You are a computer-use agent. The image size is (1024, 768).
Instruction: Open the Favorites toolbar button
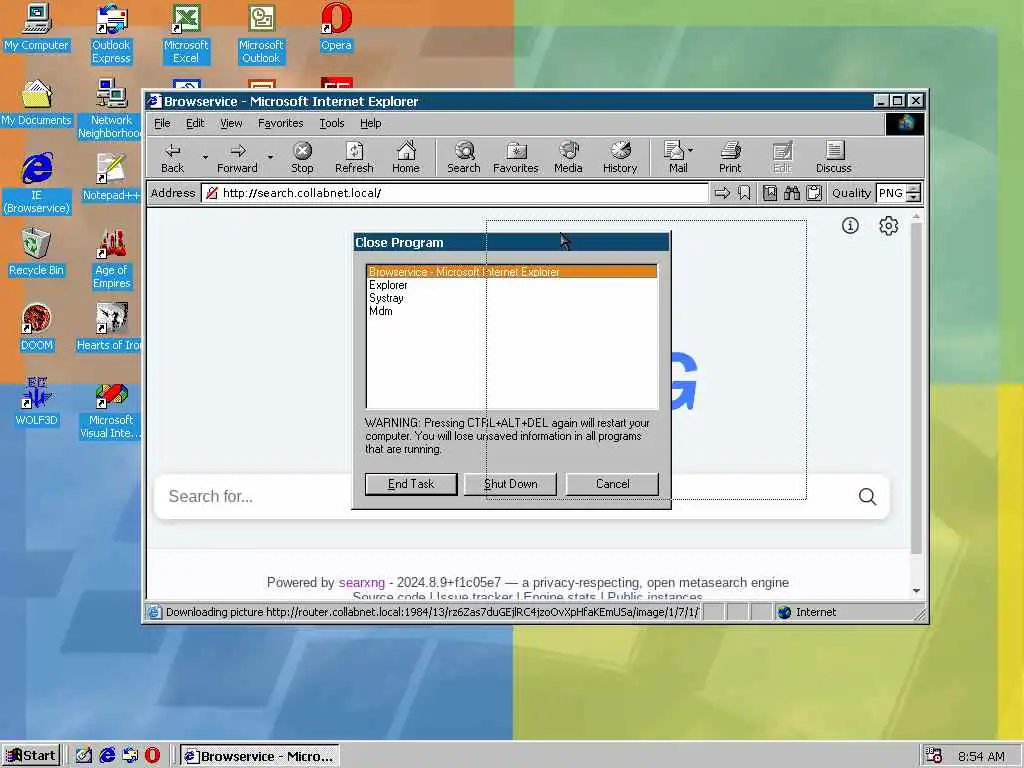coord(516,158)
